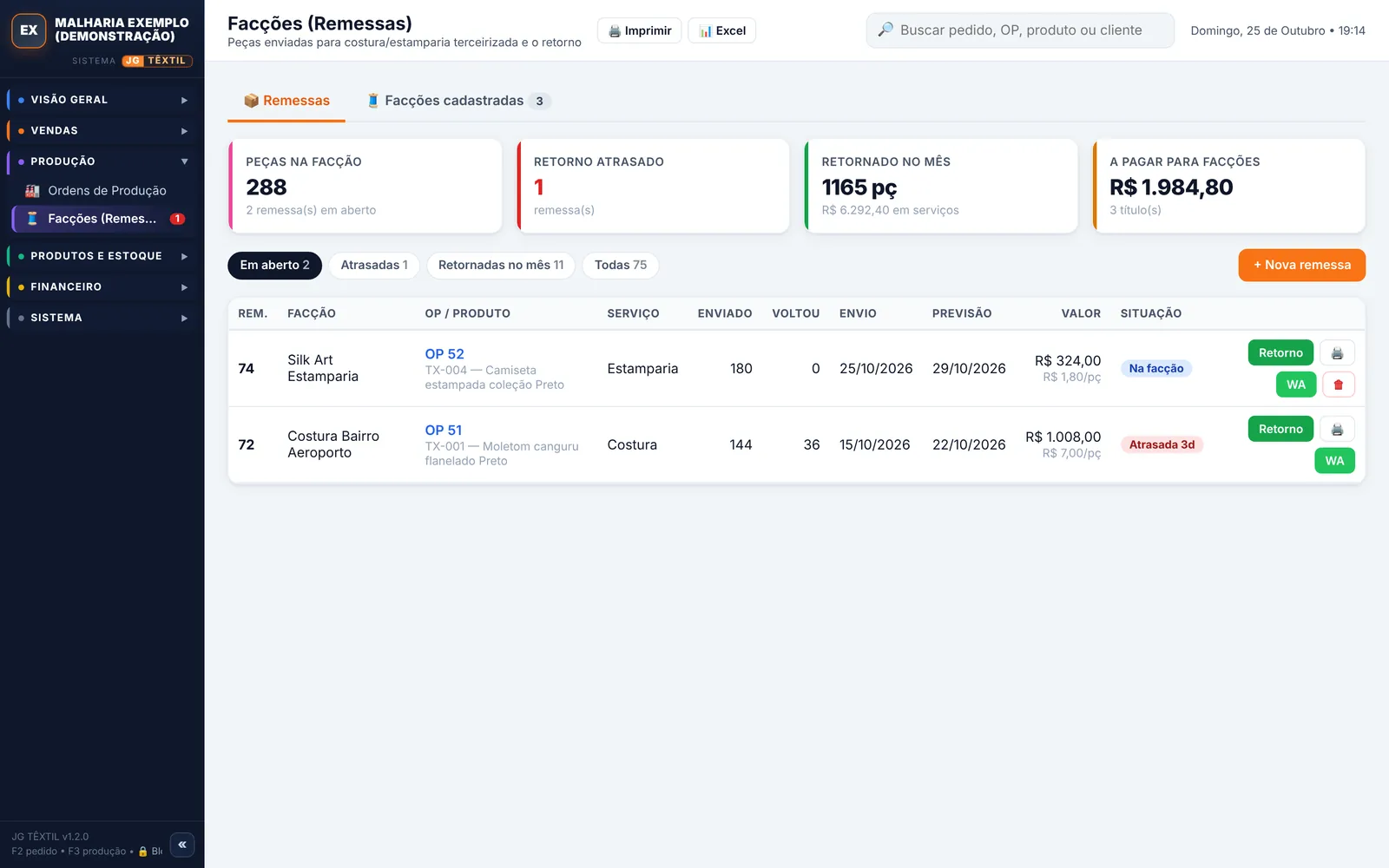Click the search magnifier icon
The image size is (1389, 868).
point(885,30)
